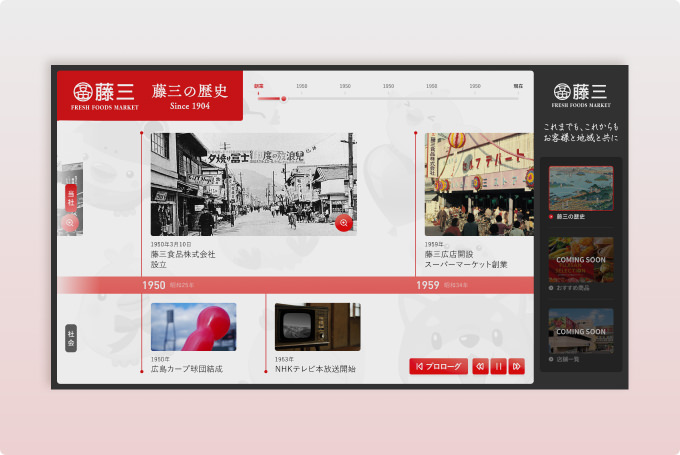Click the 1959 year marker on red band
Screen dimensions: 680x455
click(428, 285)
